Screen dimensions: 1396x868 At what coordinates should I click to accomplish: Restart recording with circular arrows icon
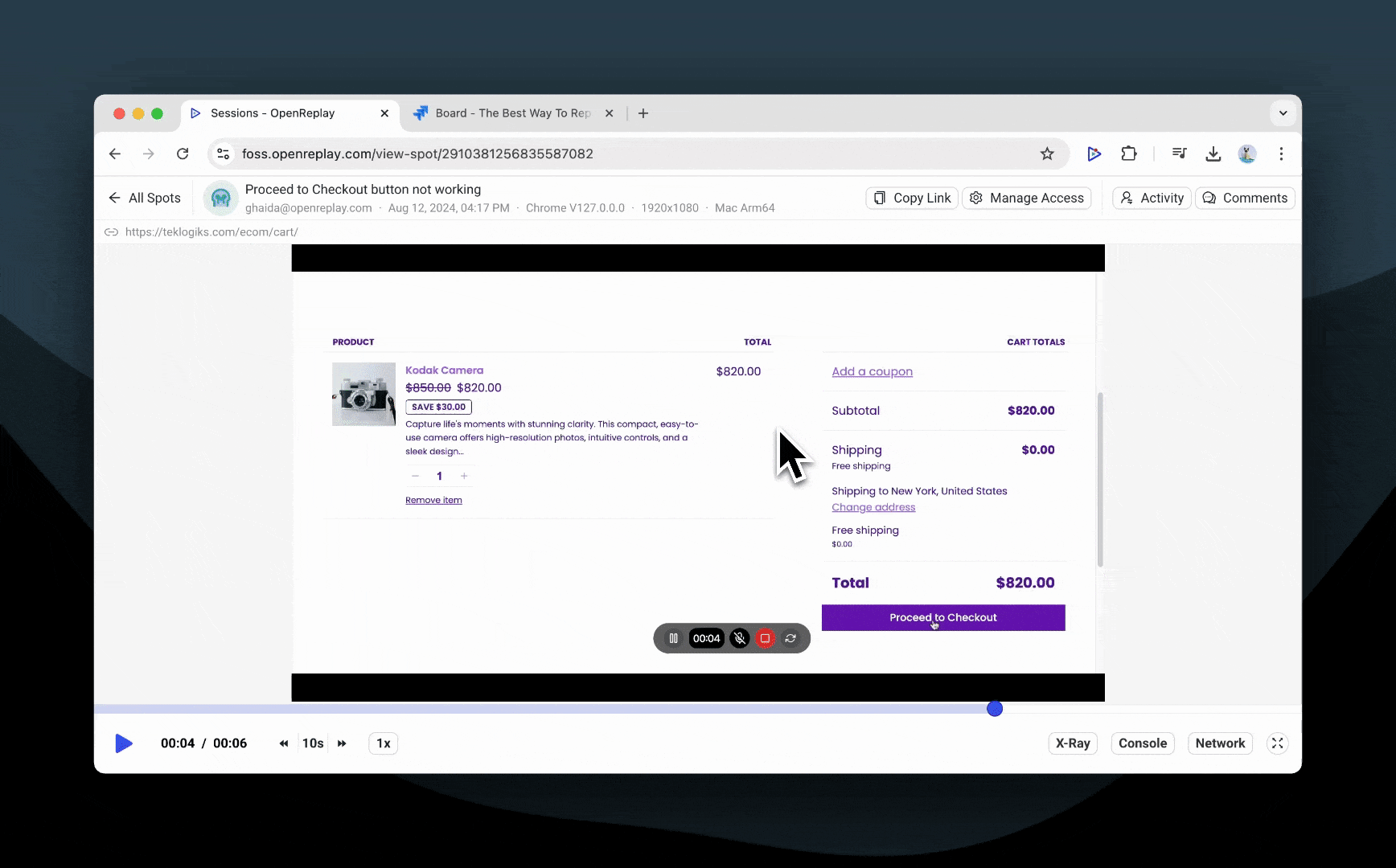790,638
